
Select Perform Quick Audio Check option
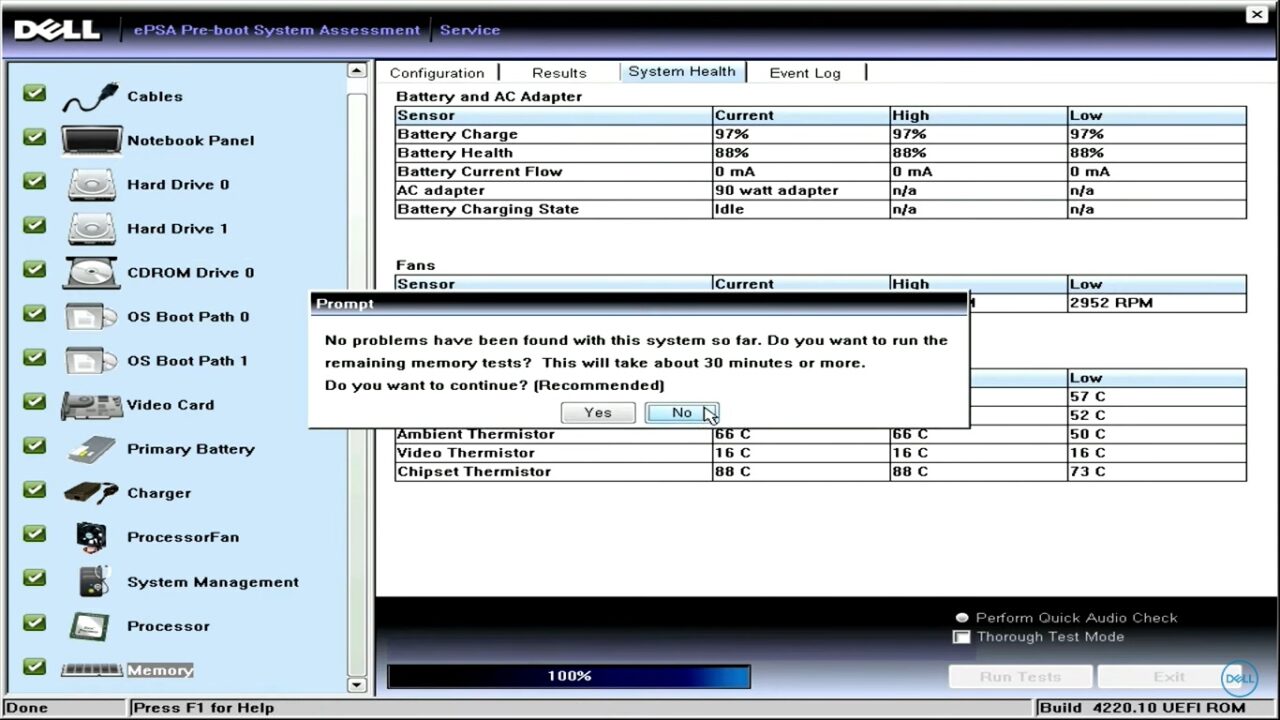tap(962, 618)
